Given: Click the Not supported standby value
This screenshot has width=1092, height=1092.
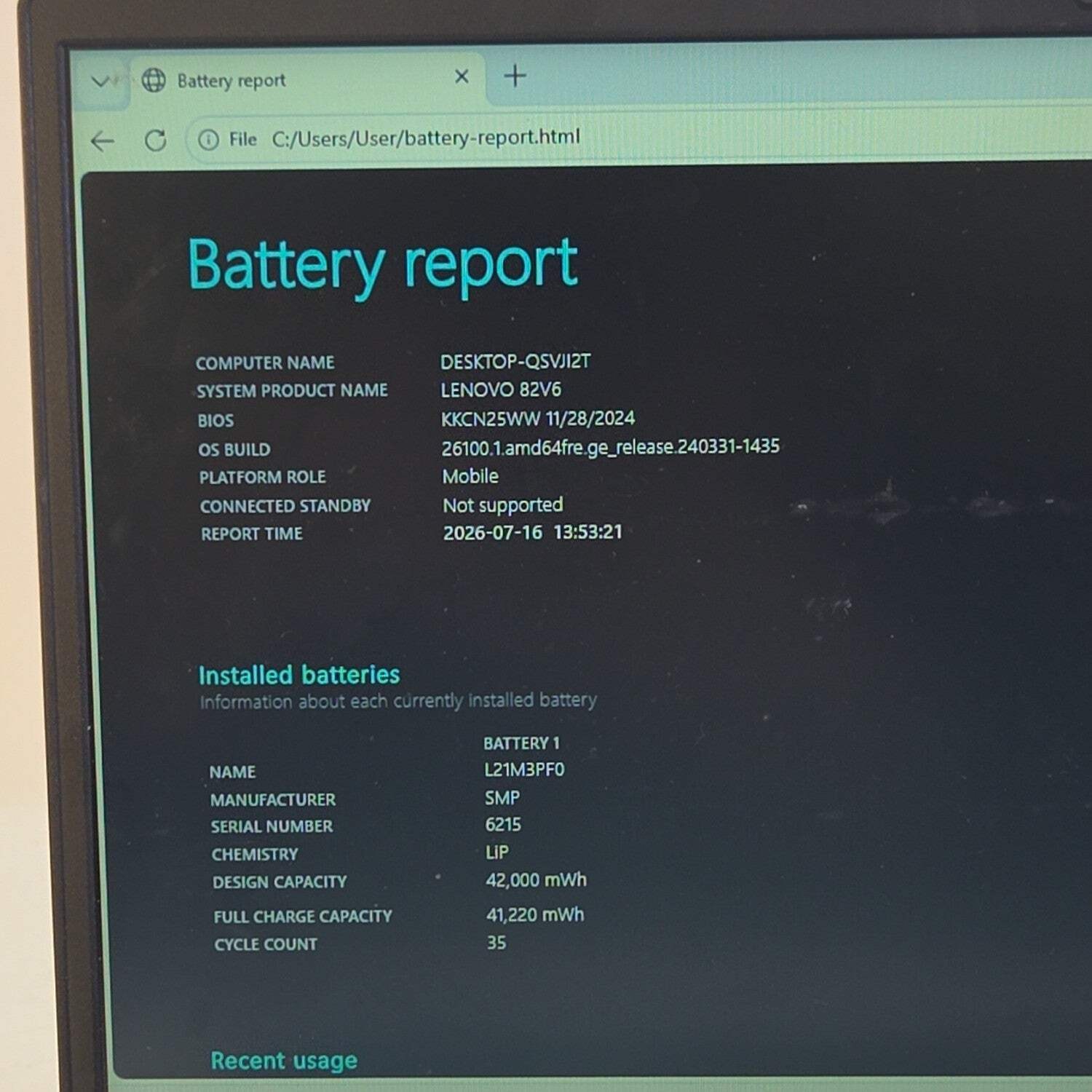Looking at the screenshot, I should coord(503,505).
